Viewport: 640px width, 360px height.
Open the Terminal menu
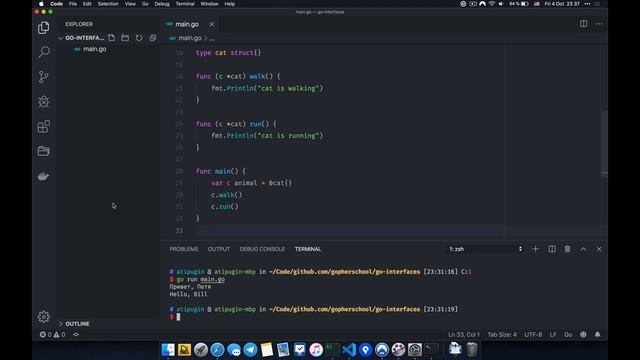[x=185, y=4]
